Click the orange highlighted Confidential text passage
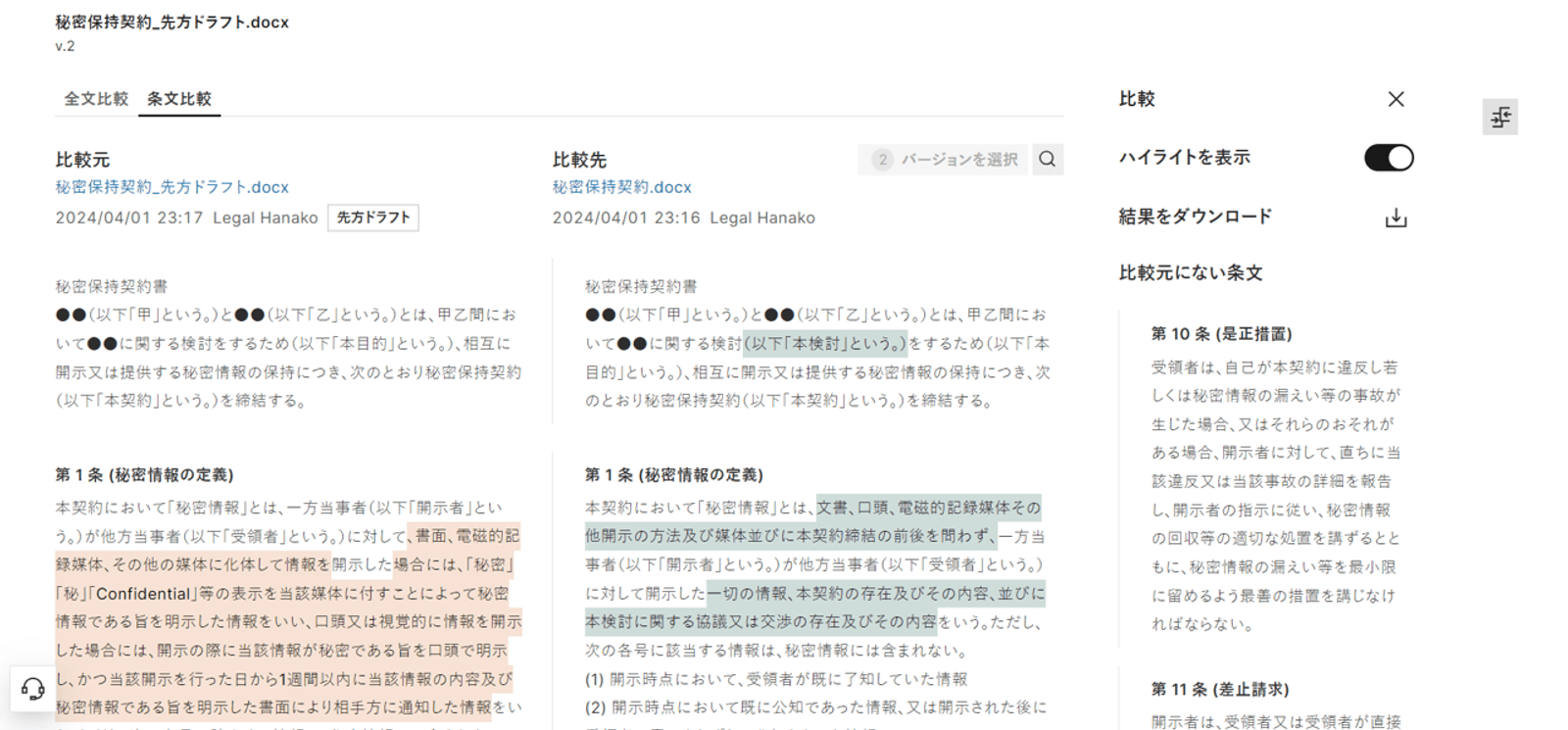Viewport: 1568px width, 730px height. coord(143,594)
